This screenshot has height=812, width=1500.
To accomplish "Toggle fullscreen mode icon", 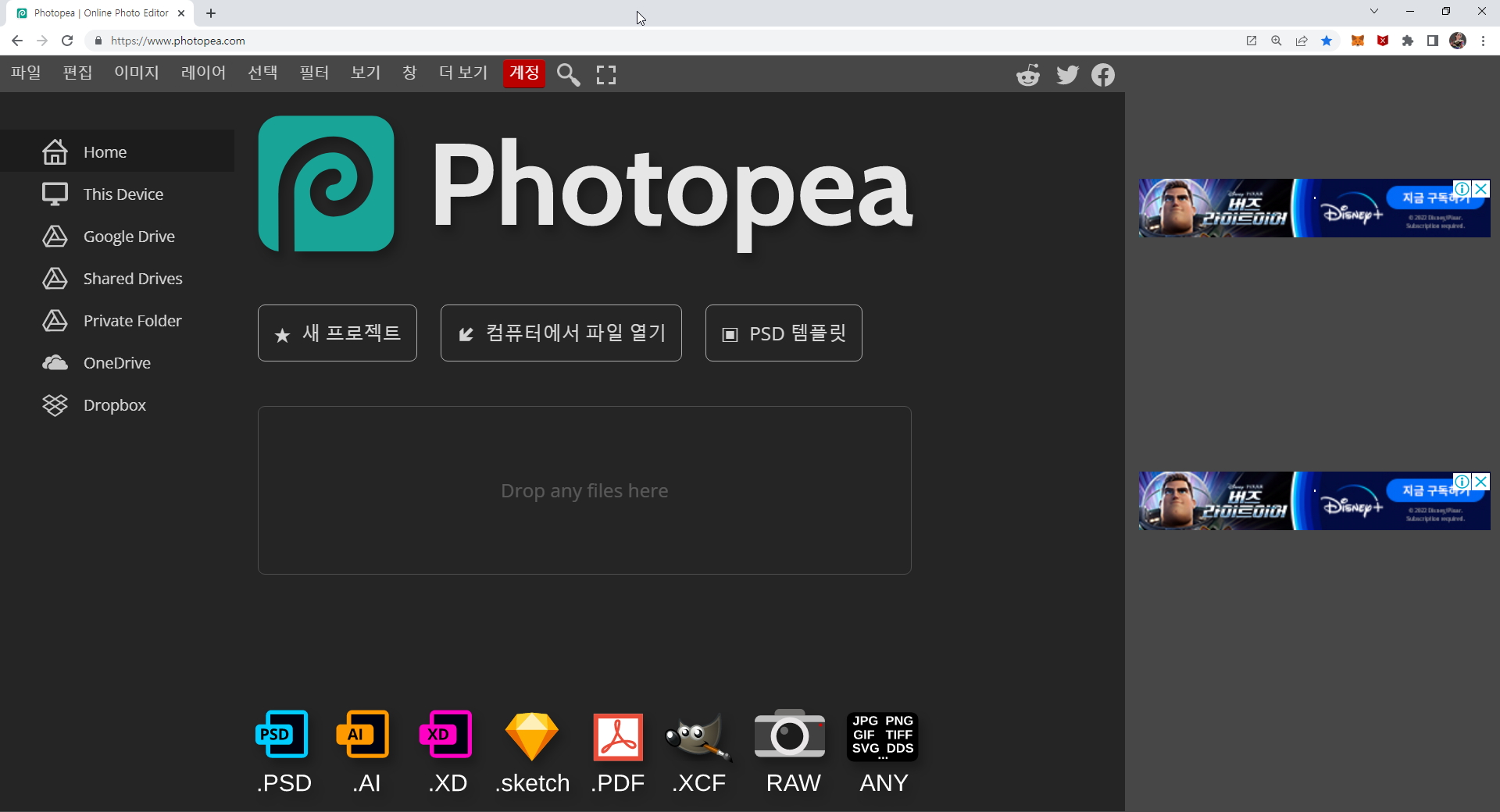I will [x=606, y=75].
